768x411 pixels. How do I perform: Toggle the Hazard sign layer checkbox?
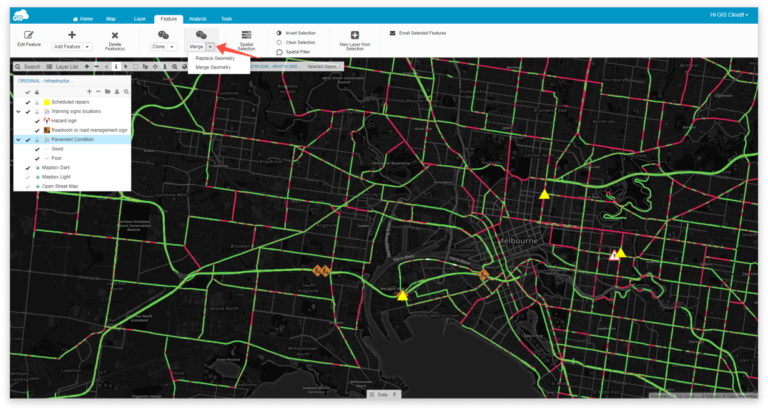pyautogui.click(x=37, y=121)
